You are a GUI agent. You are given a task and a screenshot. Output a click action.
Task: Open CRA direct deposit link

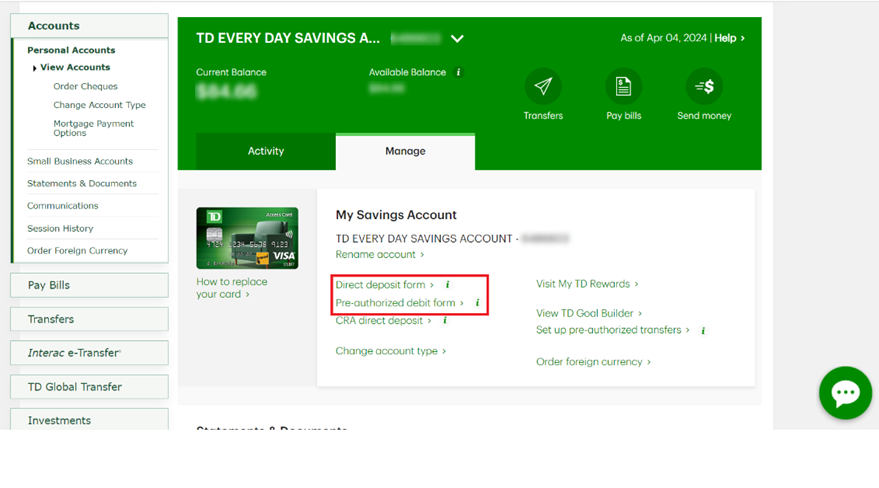[383, 320]
